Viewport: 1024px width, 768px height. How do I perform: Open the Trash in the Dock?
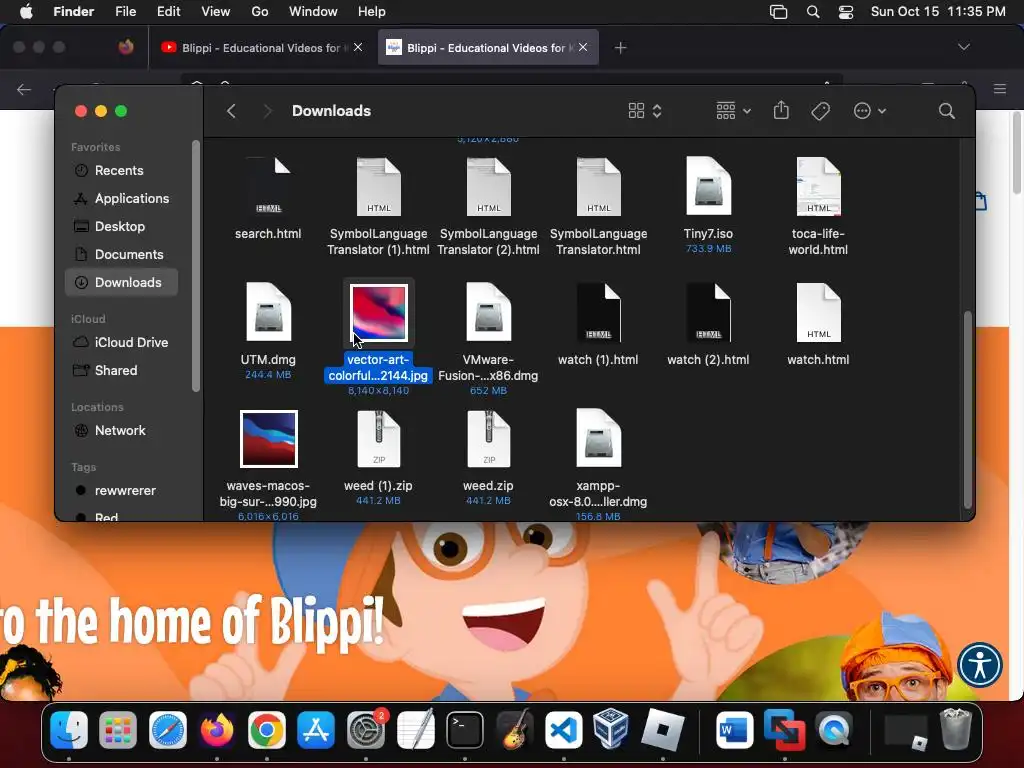coord(955,729)
